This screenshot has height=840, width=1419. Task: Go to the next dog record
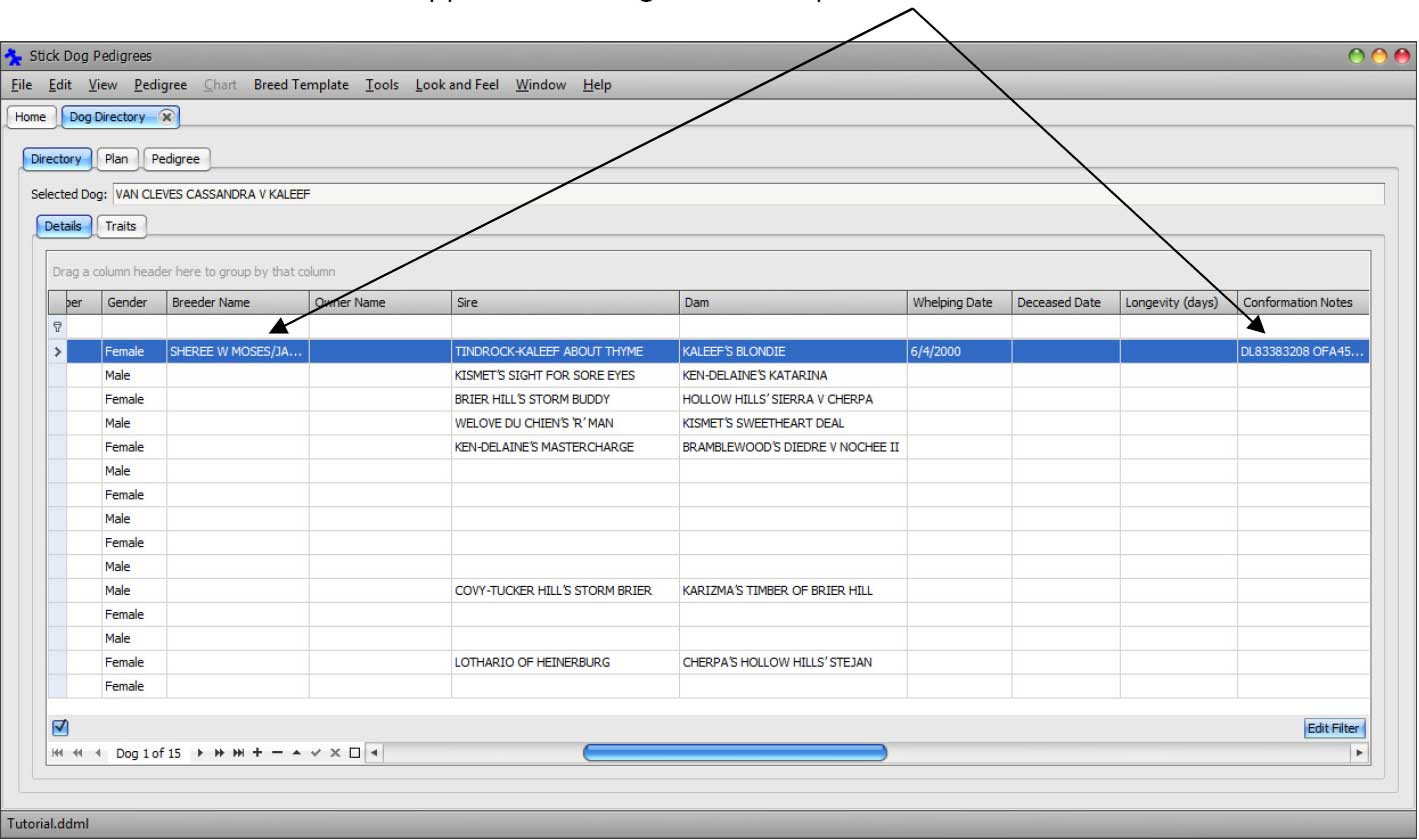tap(200, 753)
